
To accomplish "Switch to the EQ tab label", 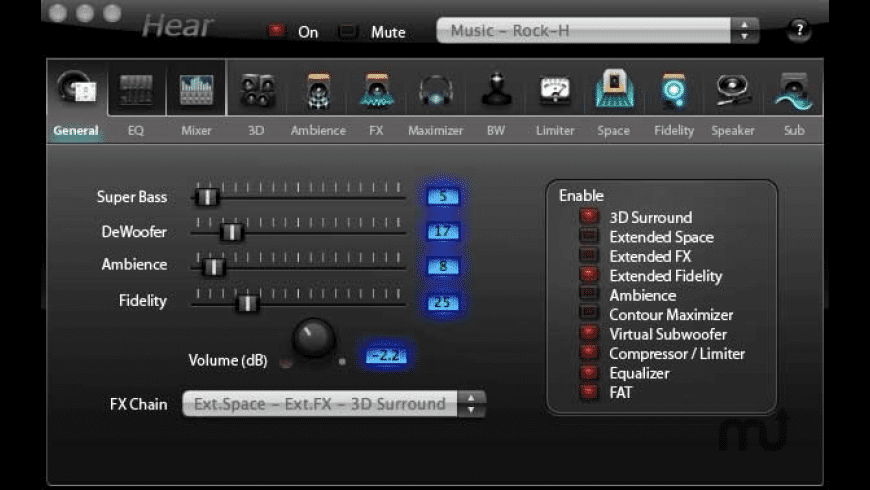I will tap(136, 131).
